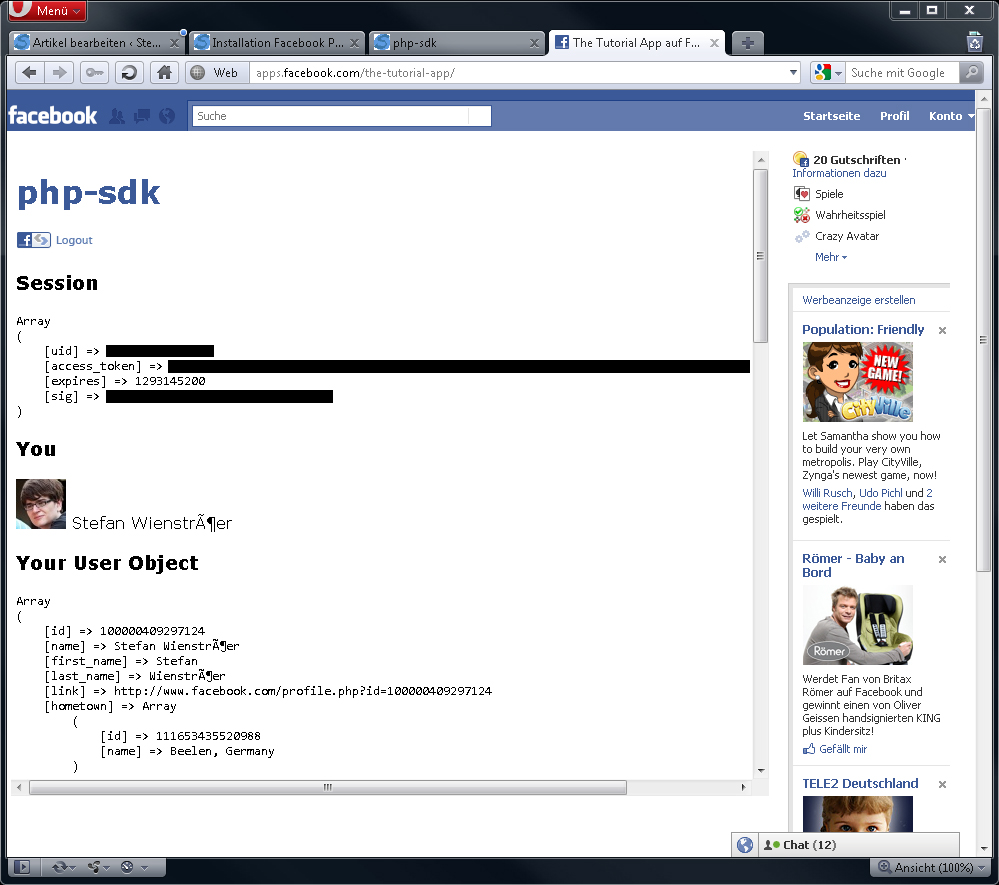The width and height of the screenshot is (999, 885).
Task: Click the facebook logo
Action: 53,115
